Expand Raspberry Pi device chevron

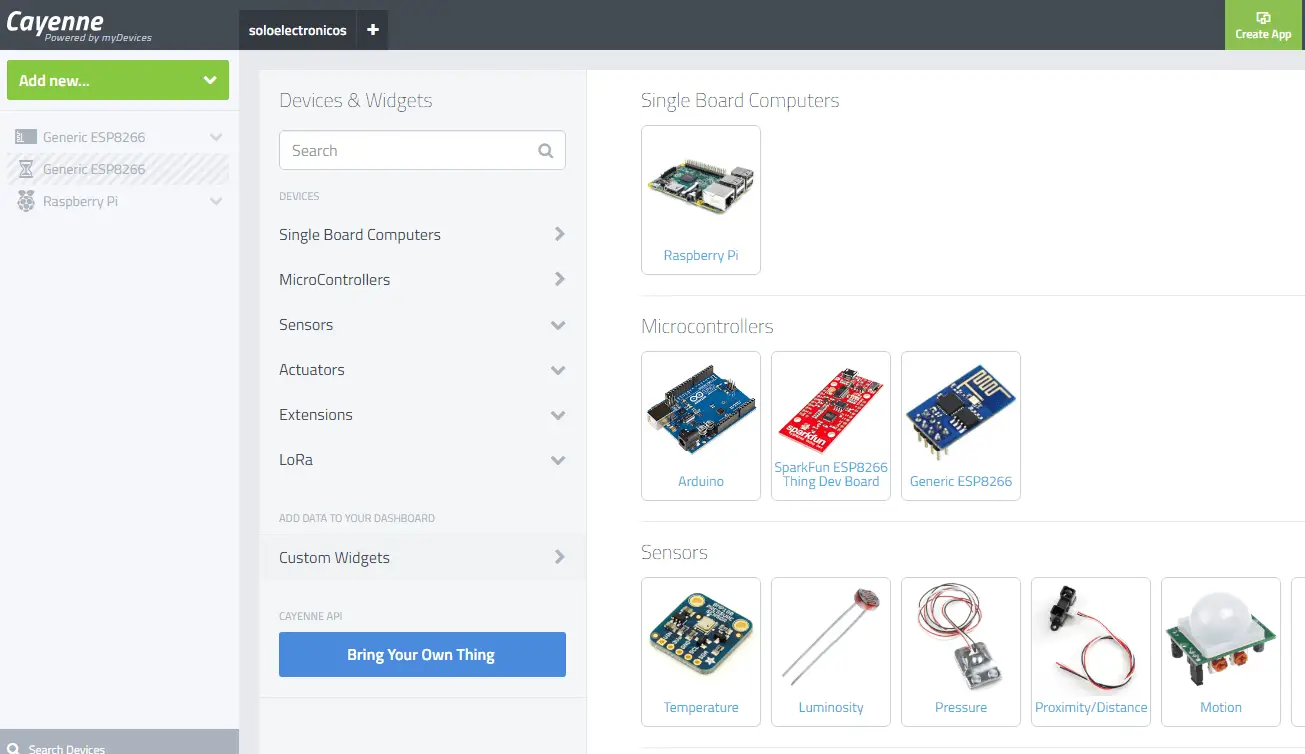point(215,201)
